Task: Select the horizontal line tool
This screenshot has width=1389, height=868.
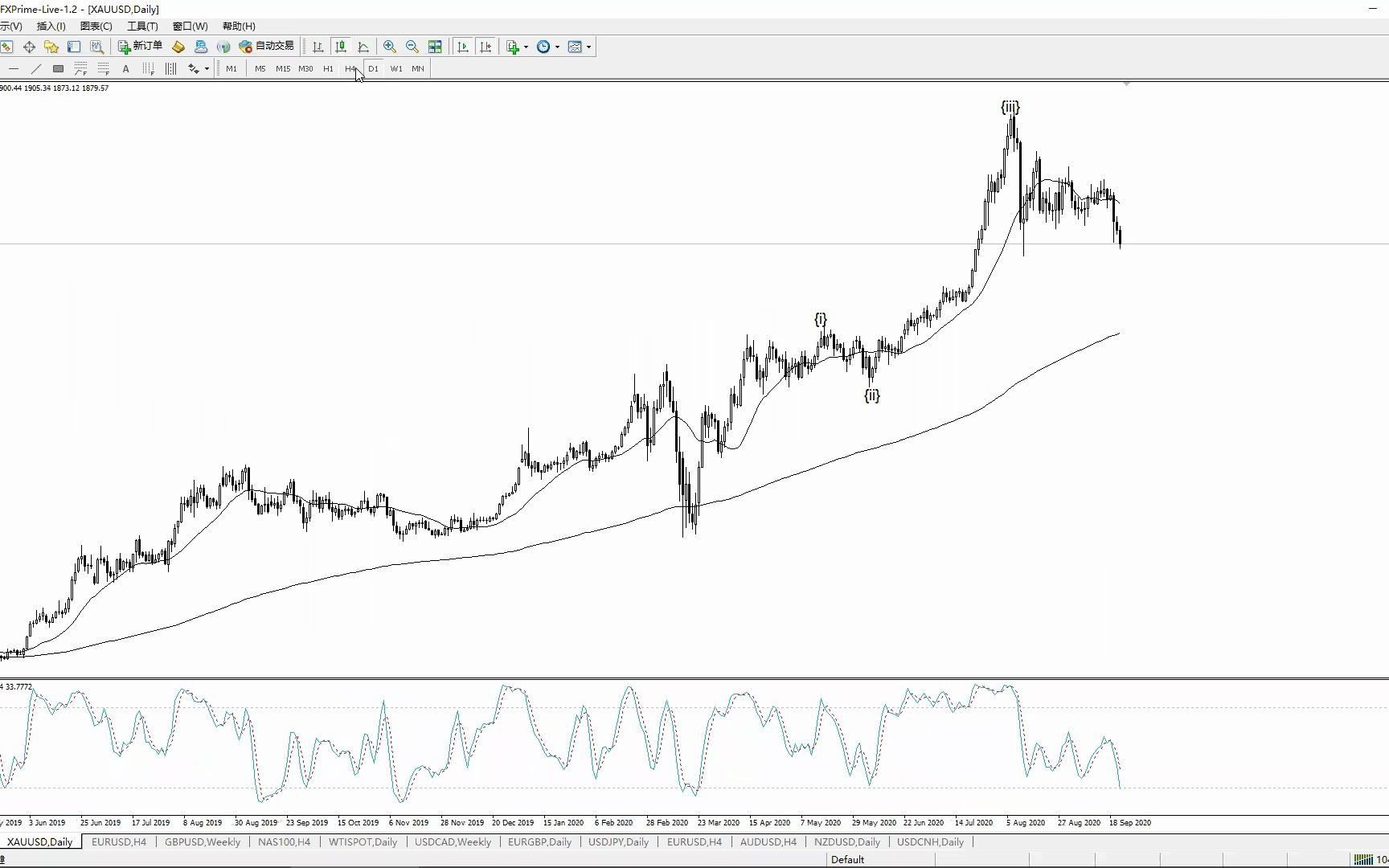Action: coord(13,68)
